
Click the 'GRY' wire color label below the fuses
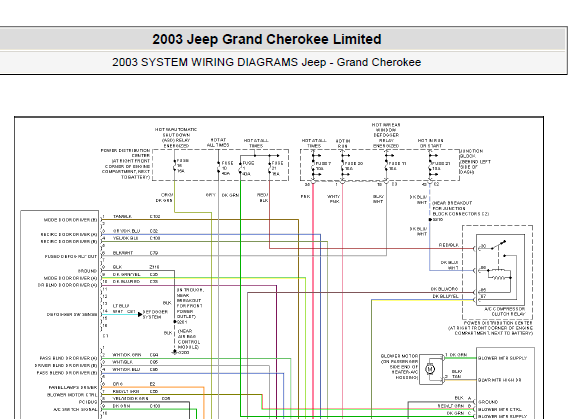tap(210, 195)
